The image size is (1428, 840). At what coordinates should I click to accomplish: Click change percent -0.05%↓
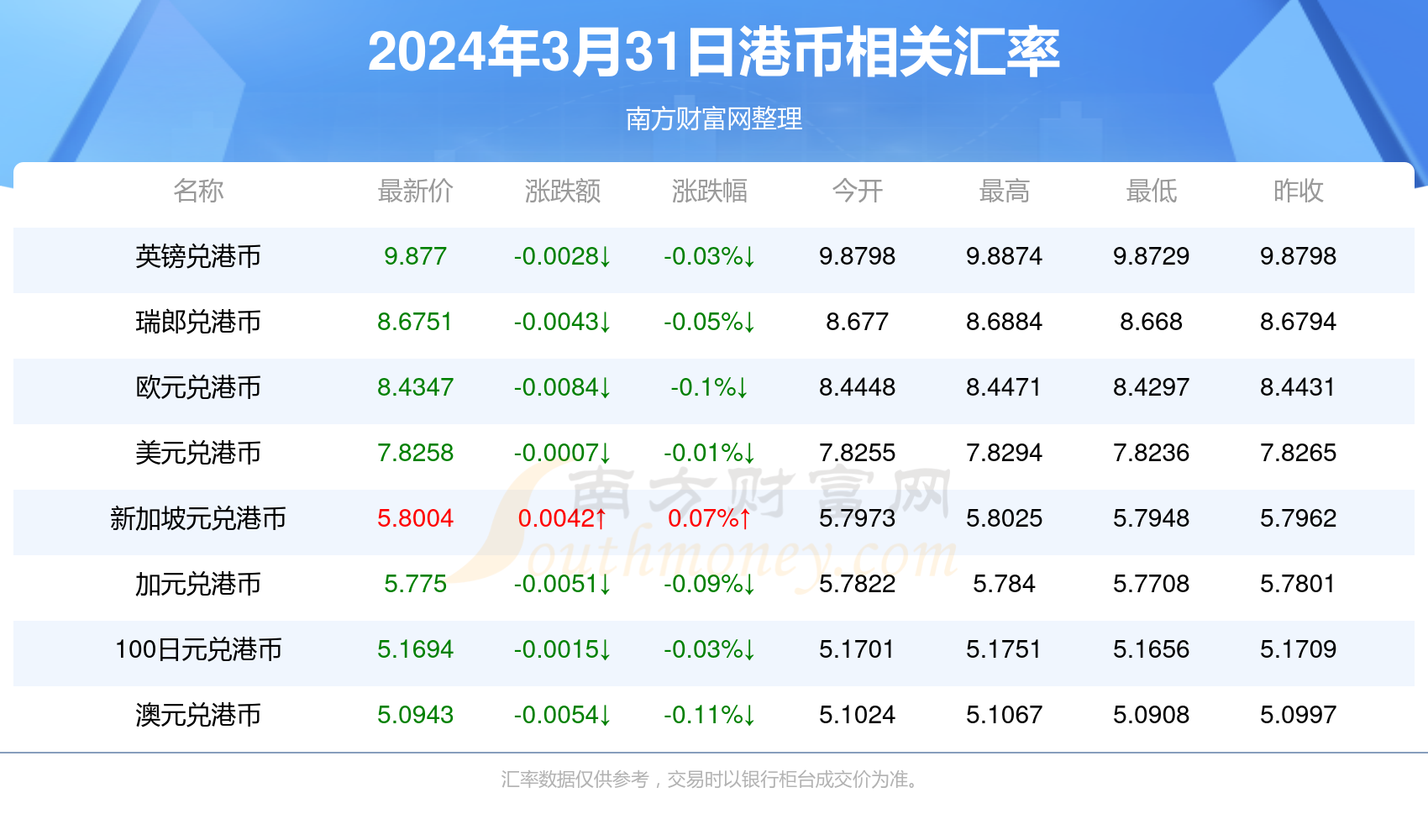pyautogui.click(x=710, y=322)
